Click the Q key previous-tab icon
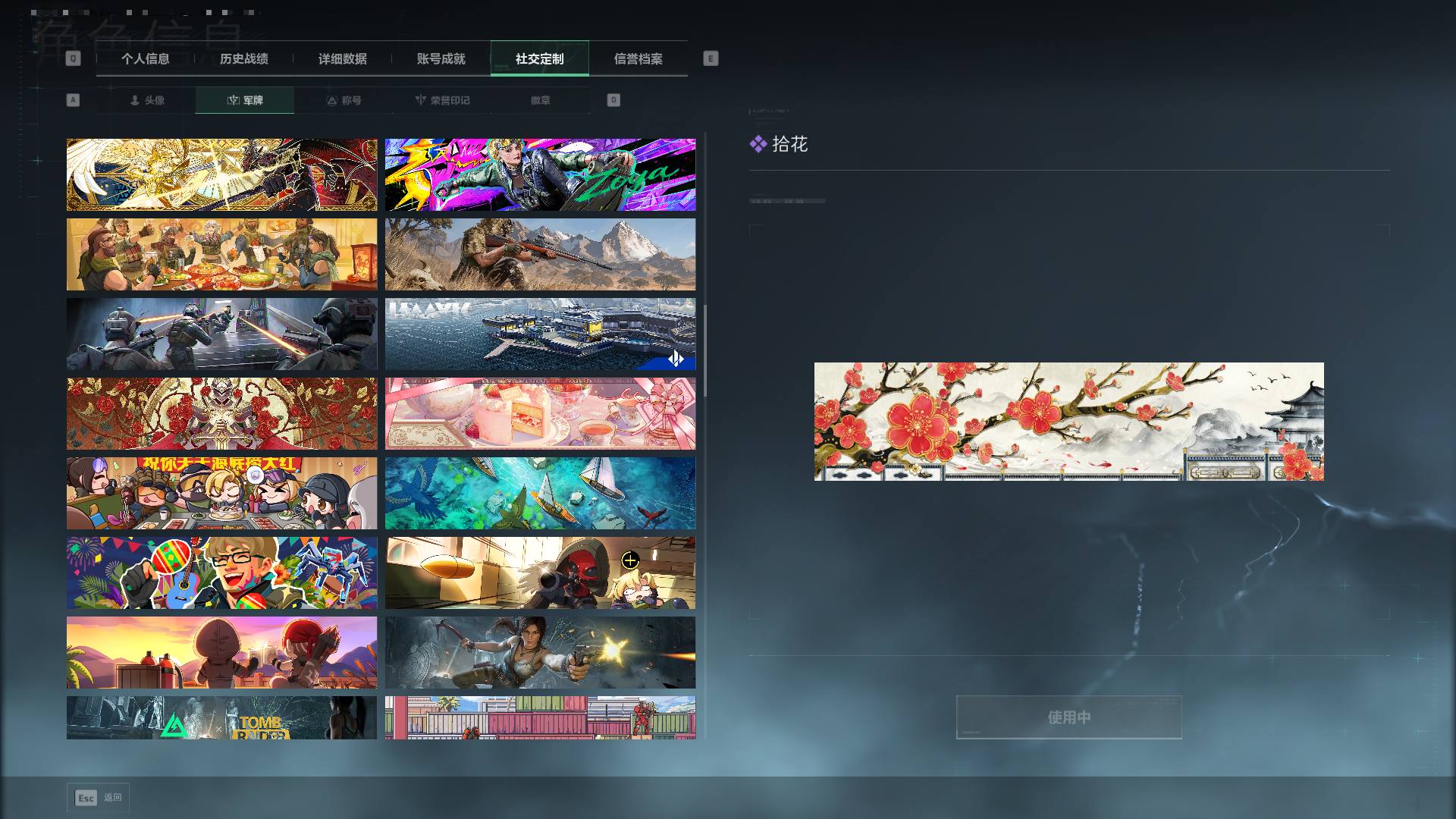 [73, 58]
